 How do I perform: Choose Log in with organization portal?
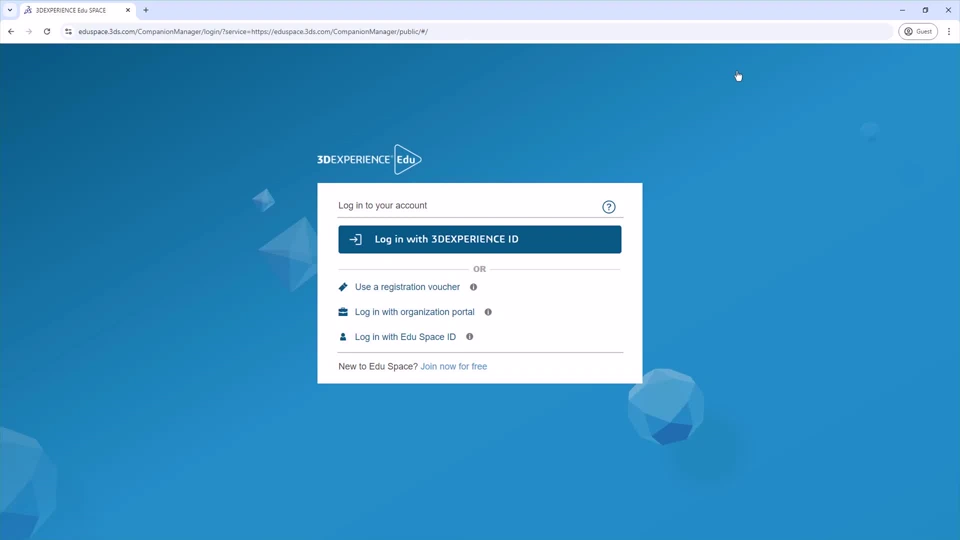[x=414, y=312]
